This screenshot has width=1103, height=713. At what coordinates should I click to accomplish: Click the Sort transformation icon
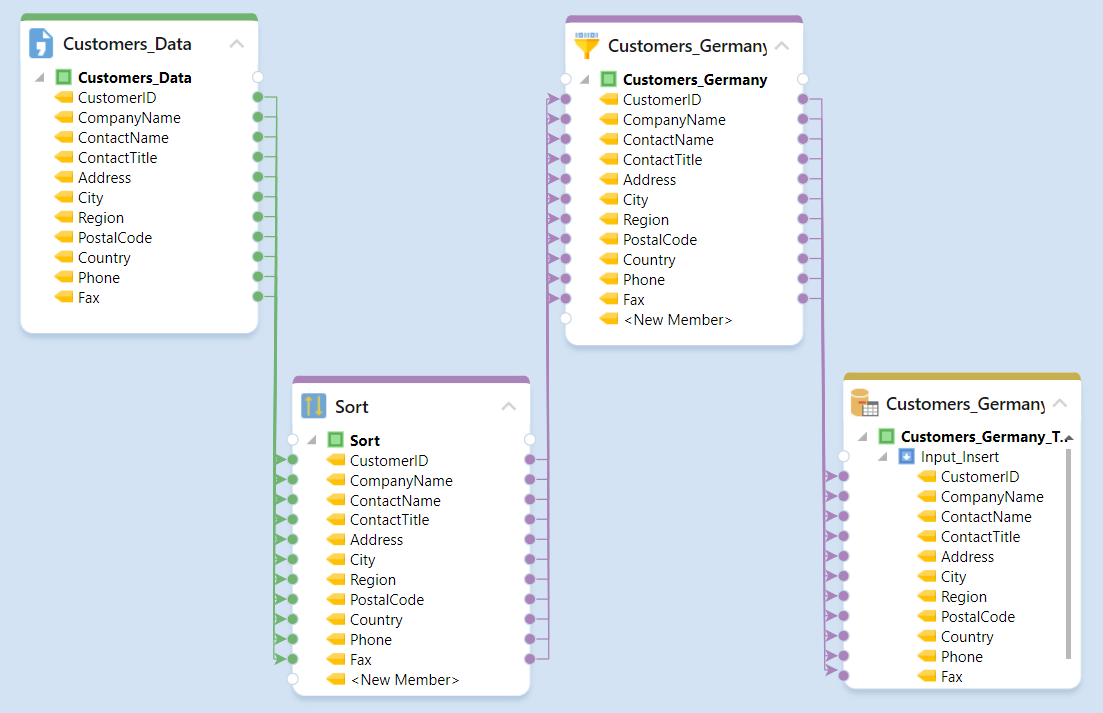[x=314, y=406]
